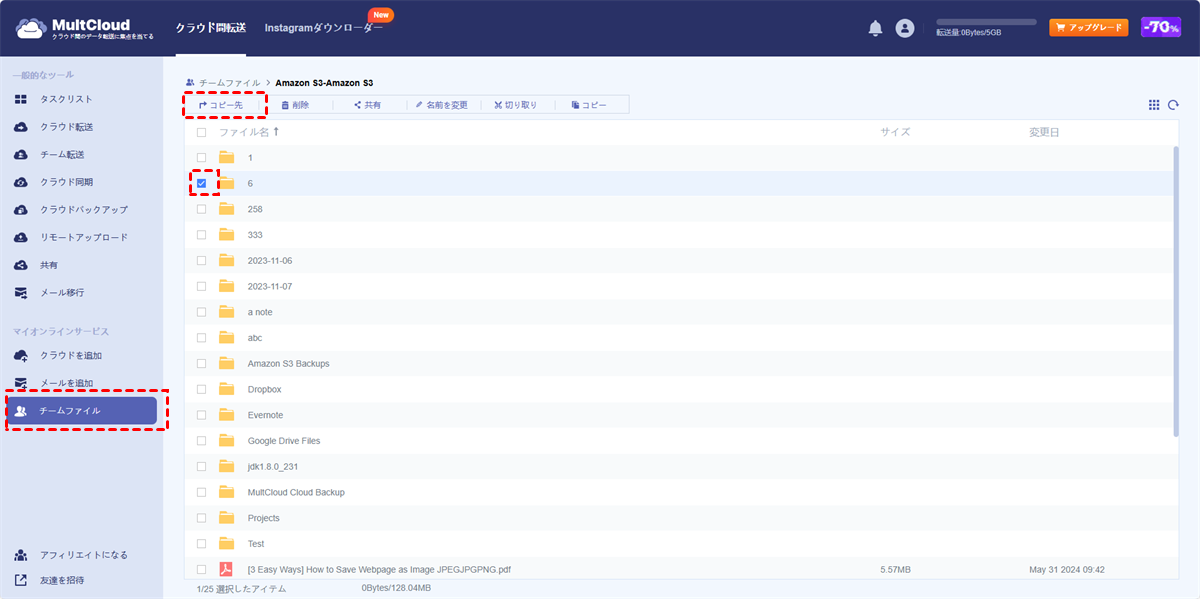
Task: Open the Instagramダウンローダー tab
Action: coord(323,28)
